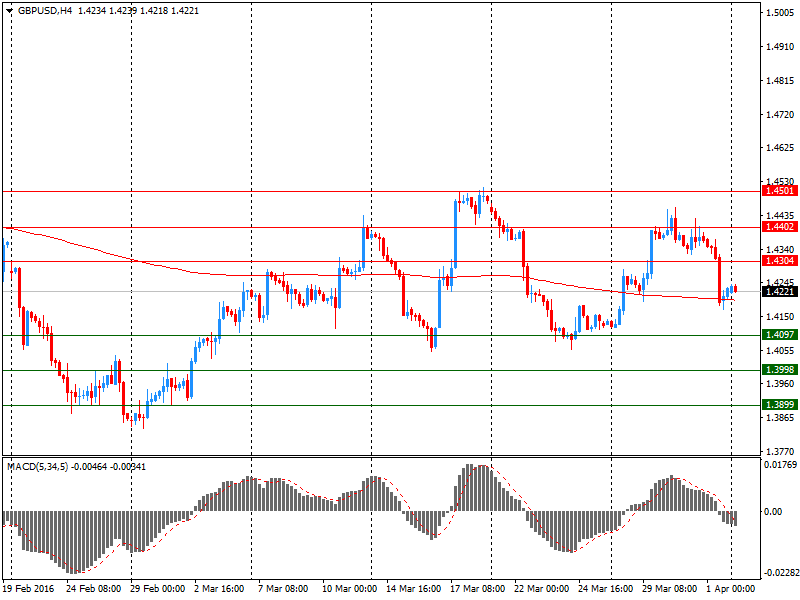Click the 29 Feb 00:00 time label
800x600 pixels.
(x=157, y=589)
